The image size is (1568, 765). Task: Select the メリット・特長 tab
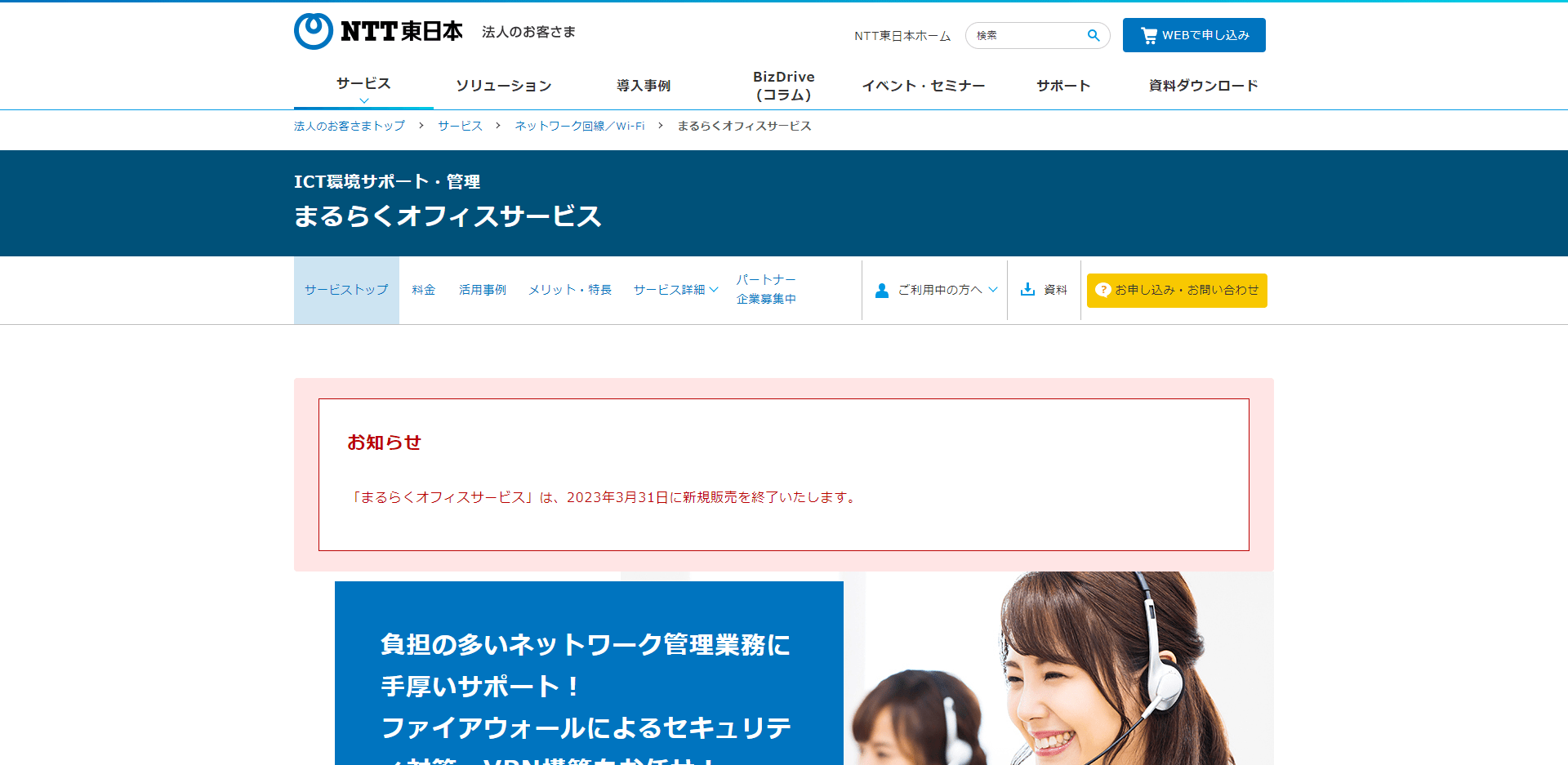[570, 290]
